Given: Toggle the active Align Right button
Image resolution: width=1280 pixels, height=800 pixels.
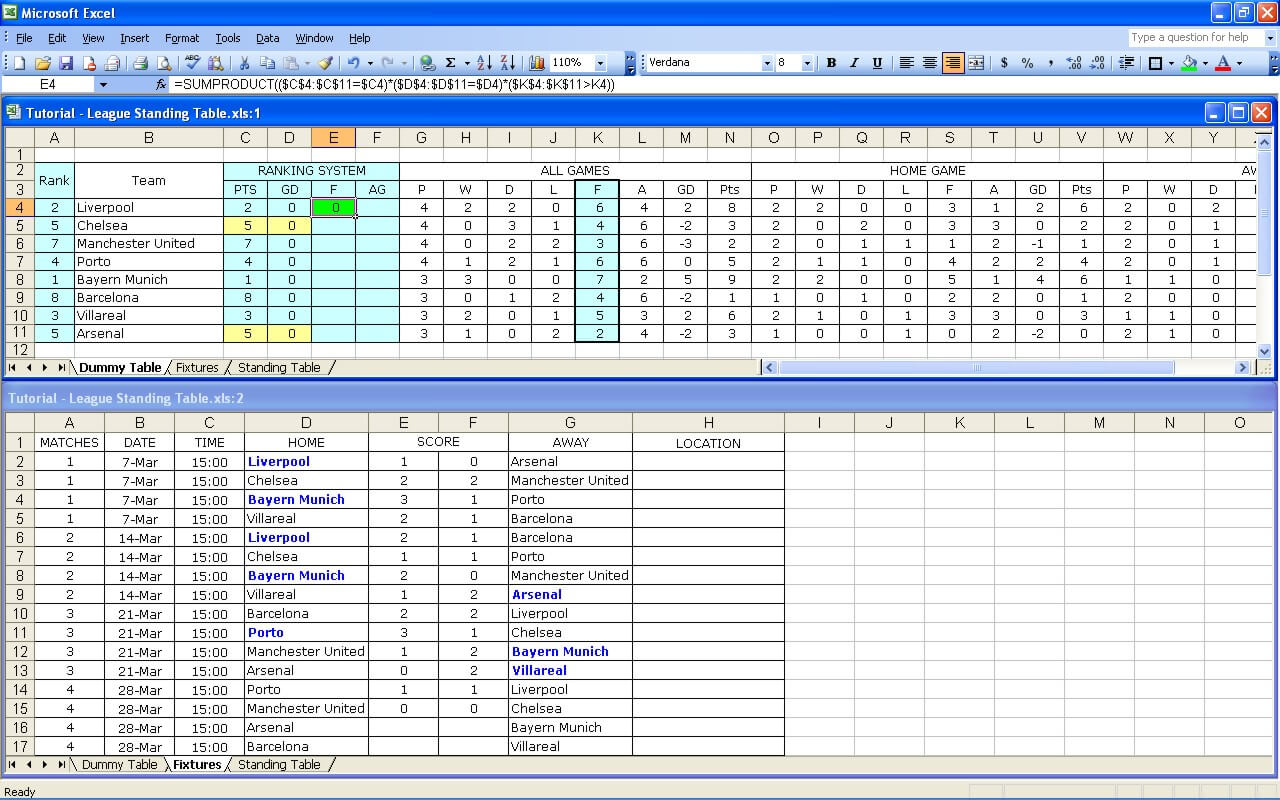Looking at the screenshot, I should click(953, 63).
